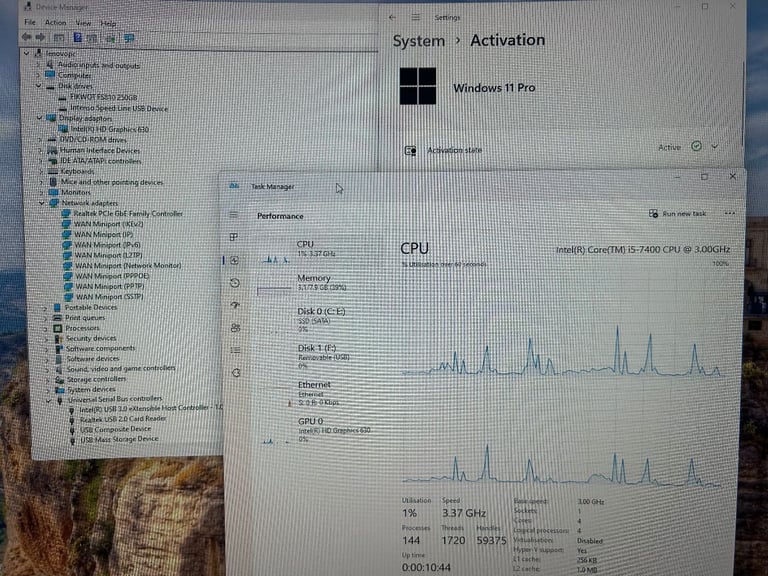Collapse Universal Serial Bus controllers node
Image resolution: width=768 pixels, height=576 pixels.
click(x=48, y=400)
